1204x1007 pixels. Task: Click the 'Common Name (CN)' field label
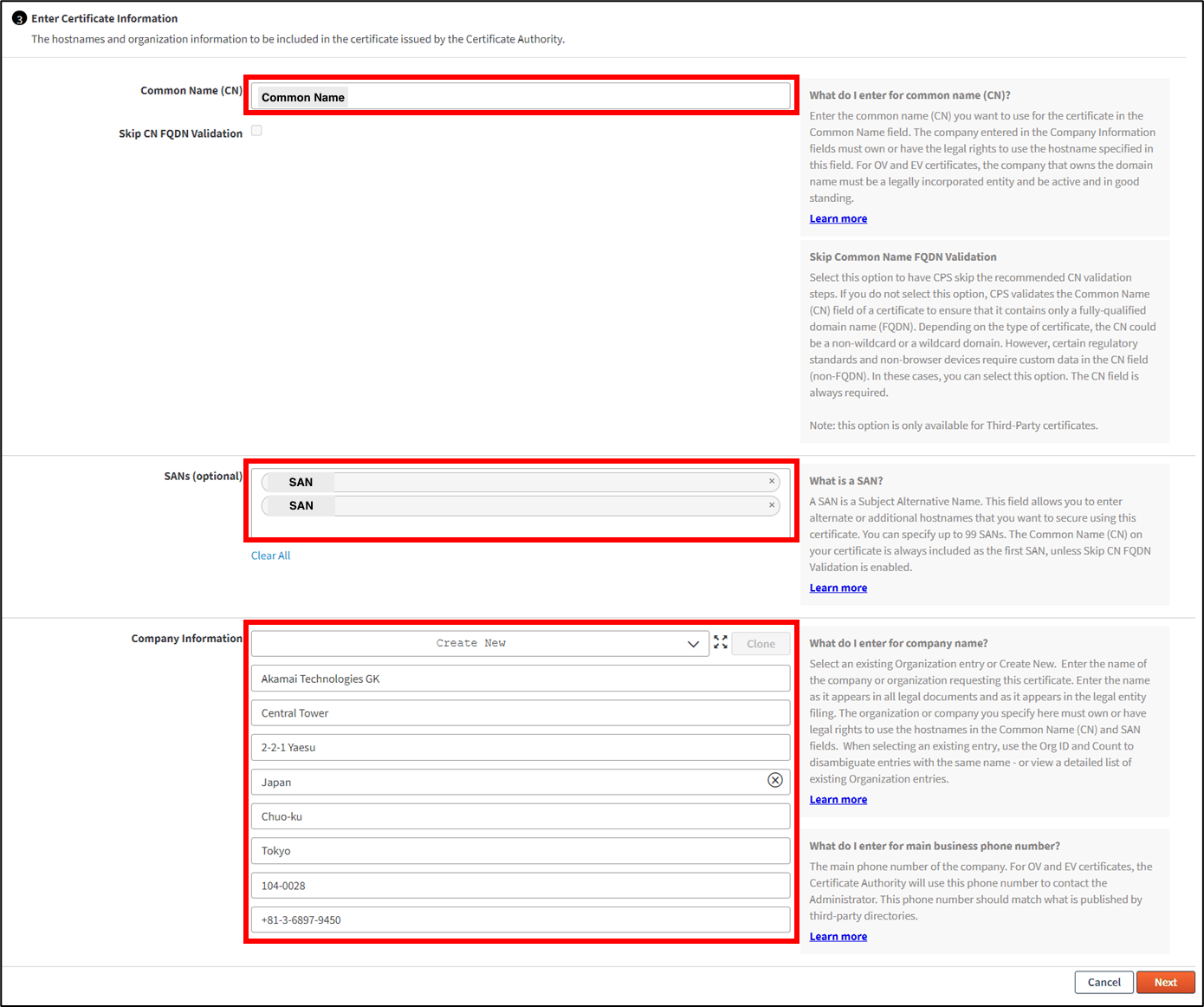click(x=191, y=90)
